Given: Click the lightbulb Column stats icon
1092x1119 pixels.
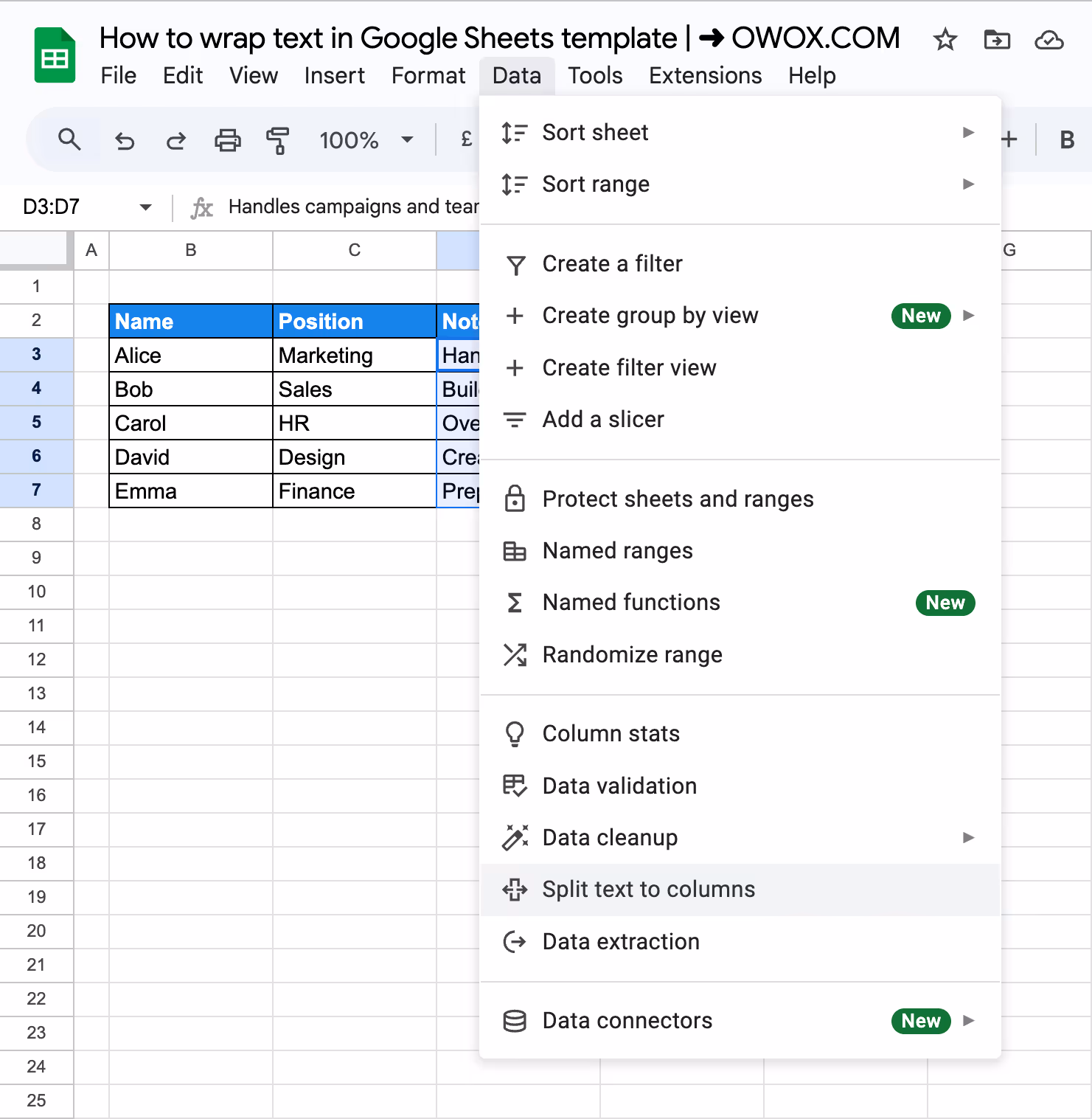Looking at the screenshot, I should (515, 734).
